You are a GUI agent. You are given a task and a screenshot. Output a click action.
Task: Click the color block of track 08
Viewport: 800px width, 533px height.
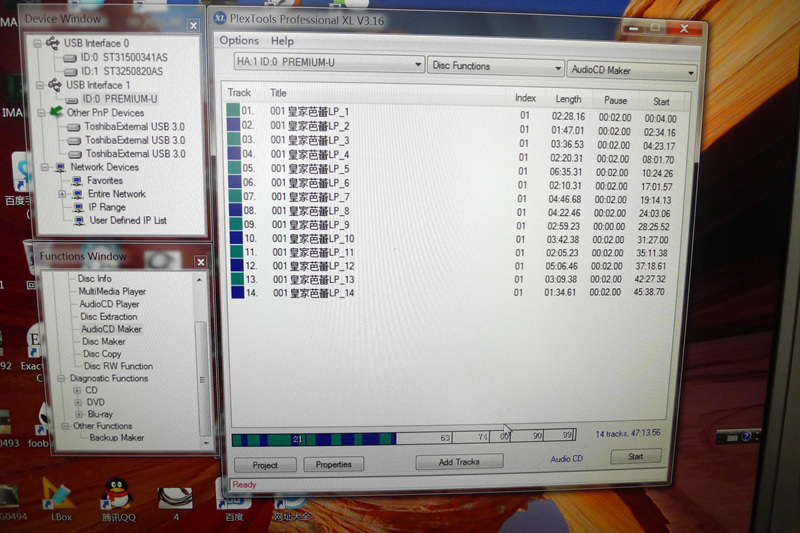click(235, 210)
